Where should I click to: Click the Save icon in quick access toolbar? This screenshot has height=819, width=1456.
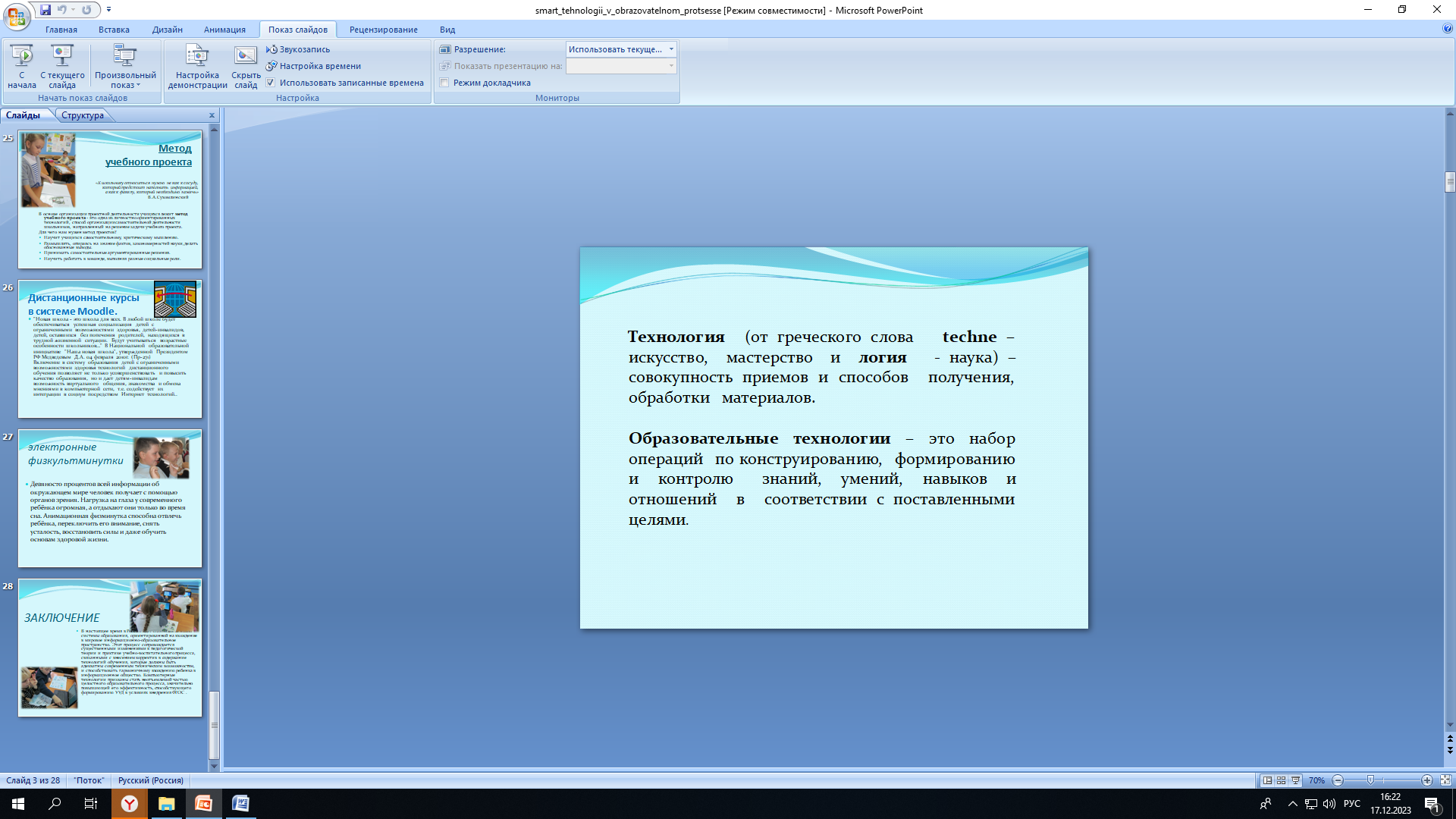45,10
